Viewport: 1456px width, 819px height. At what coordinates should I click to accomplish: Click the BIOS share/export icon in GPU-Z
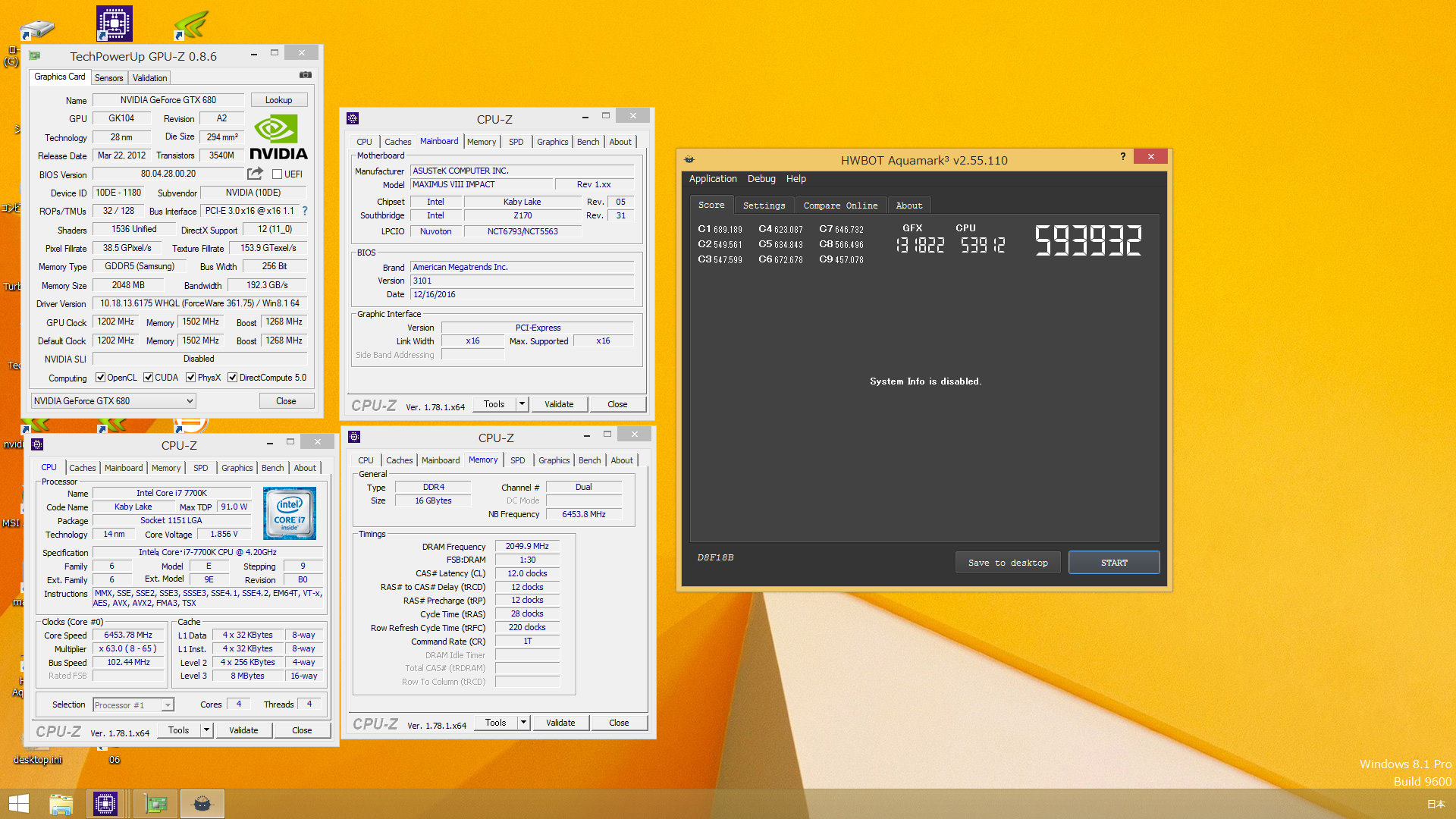[256, 174]
